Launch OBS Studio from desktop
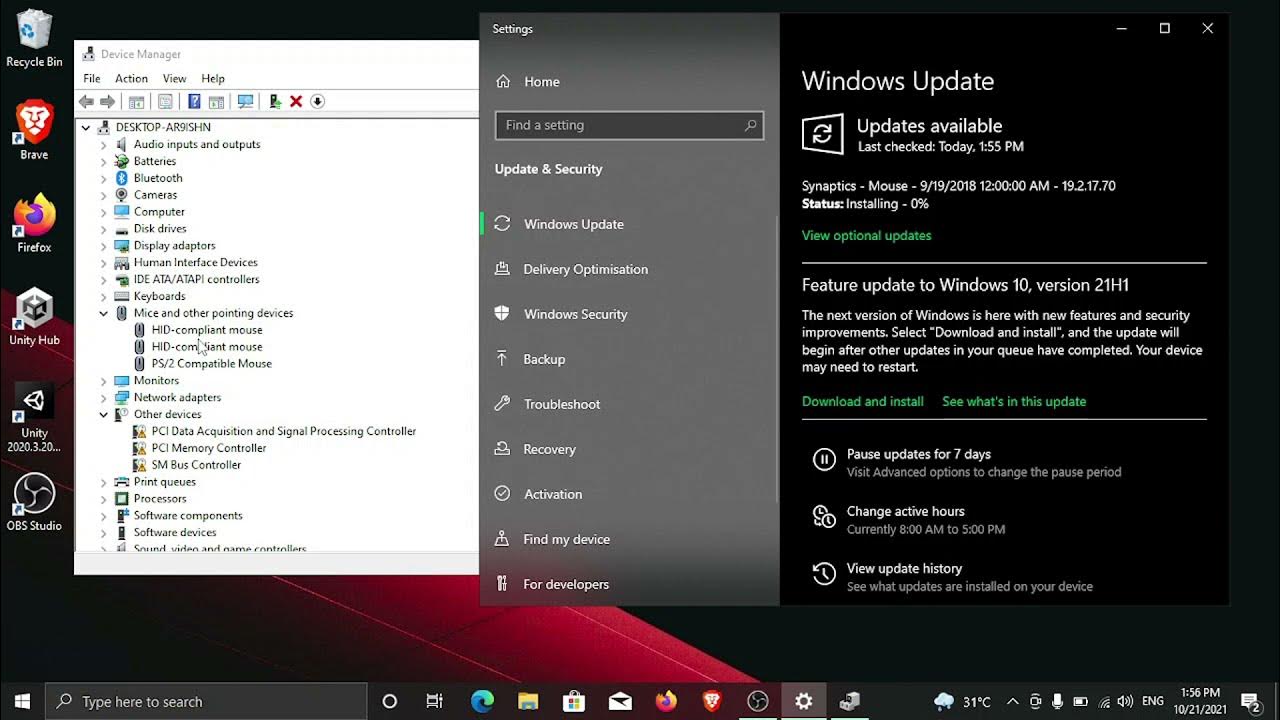Image resolution: width=1280 pixels, height=720 pixels. (x=34, y=502)
